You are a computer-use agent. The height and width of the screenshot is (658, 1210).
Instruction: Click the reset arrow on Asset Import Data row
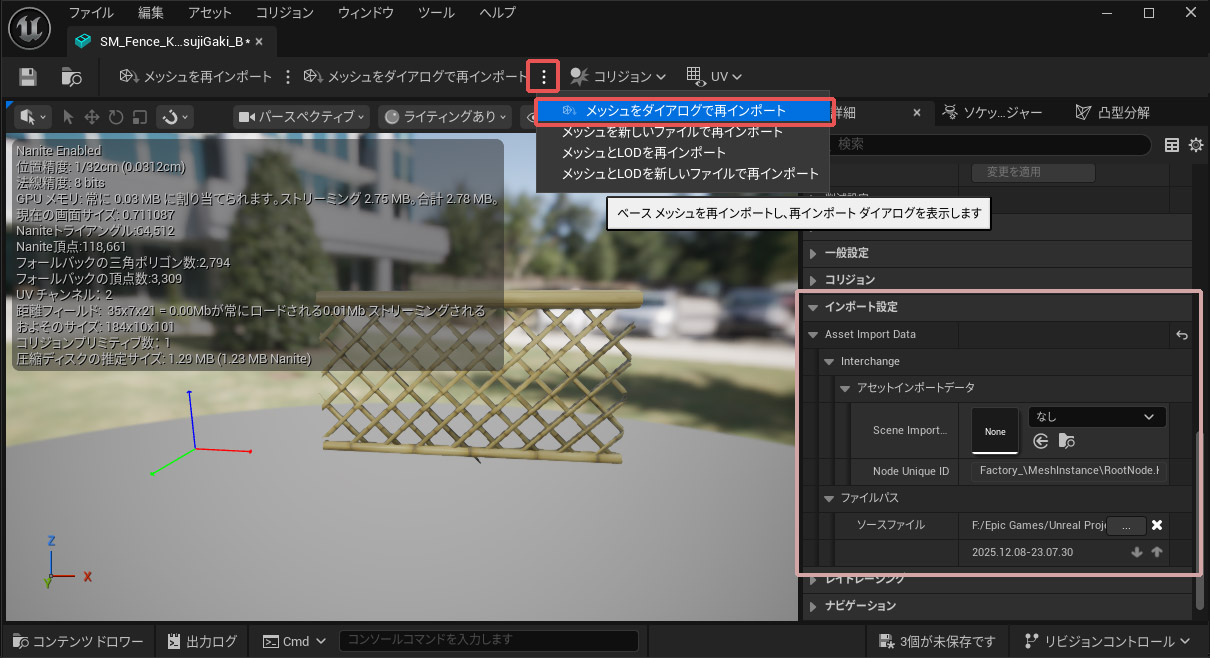1182,335
